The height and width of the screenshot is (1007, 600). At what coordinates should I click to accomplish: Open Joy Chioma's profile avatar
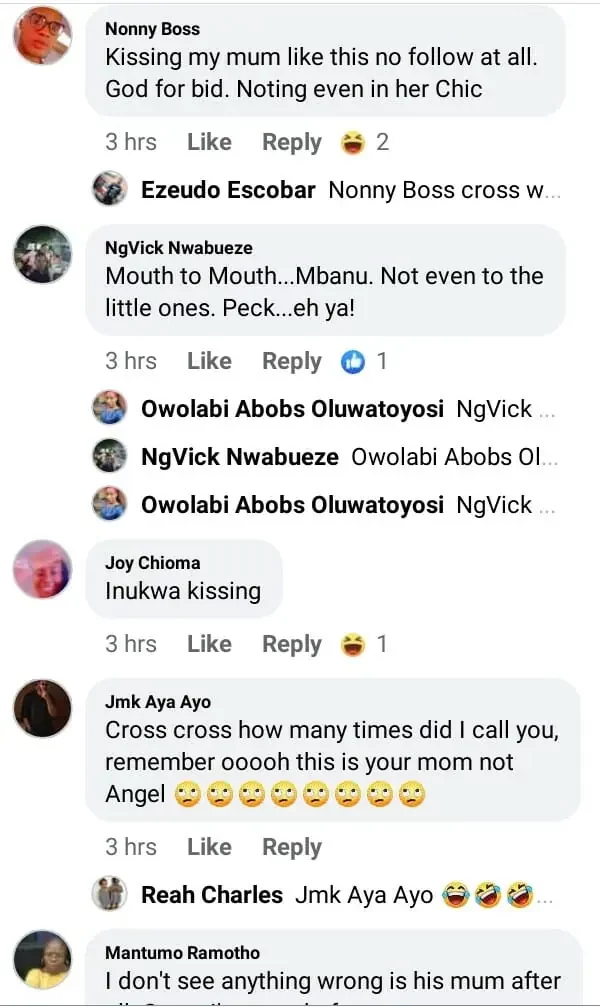(x=42, y=569)
